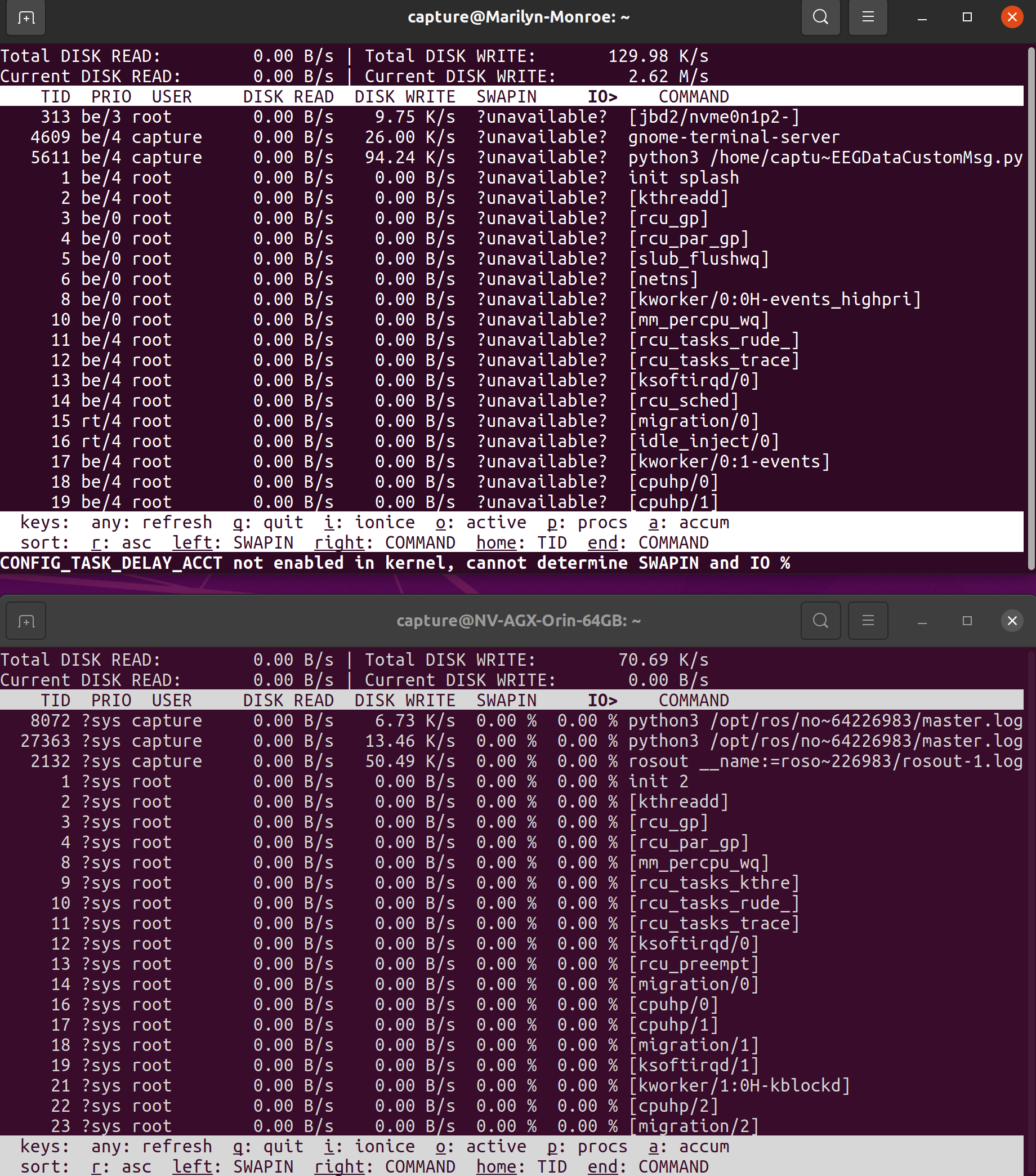The width and height of the screenshot is (1036, 1176).
Task: Maximize the Marilyn-Monroe terminal window
Action: pos(967,18)
